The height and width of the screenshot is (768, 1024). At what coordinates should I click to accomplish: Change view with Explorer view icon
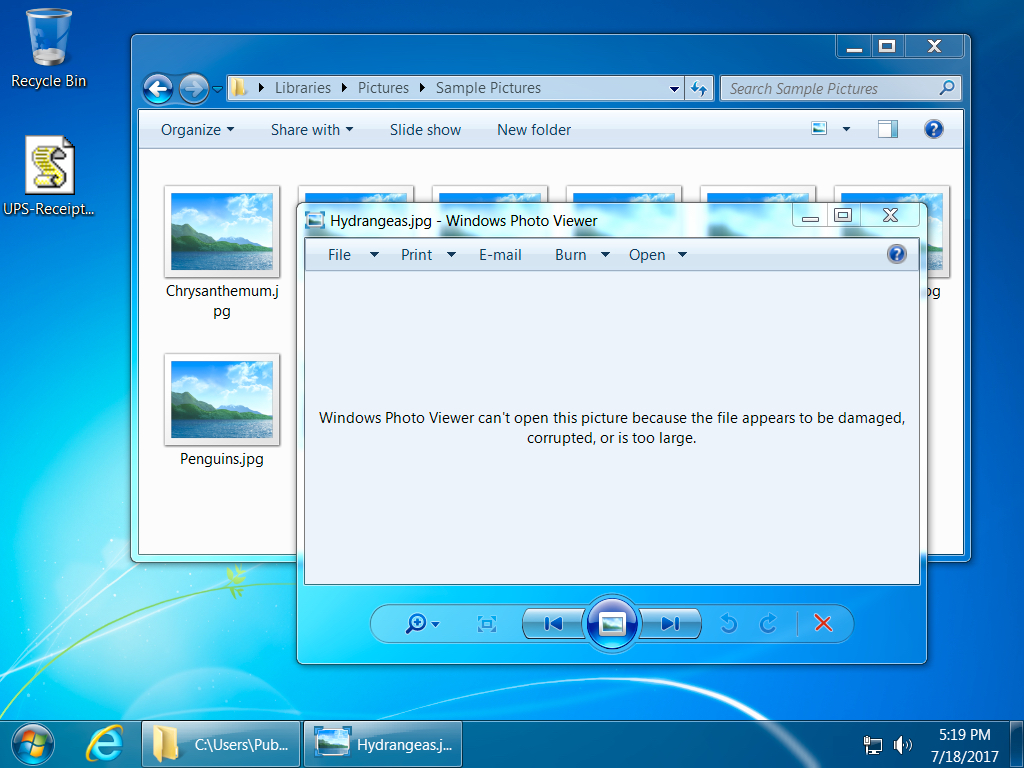(x=819, y=129)
